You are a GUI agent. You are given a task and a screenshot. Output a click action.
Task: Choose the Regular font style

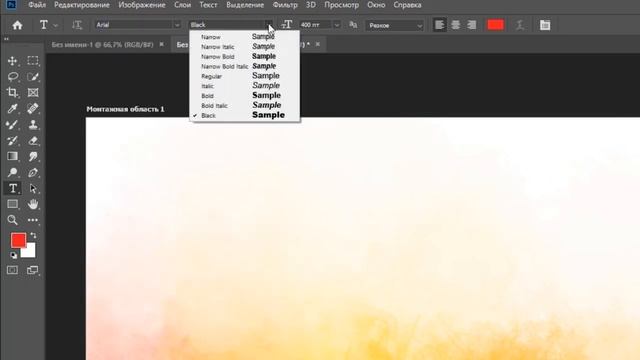tap(244, 76)
